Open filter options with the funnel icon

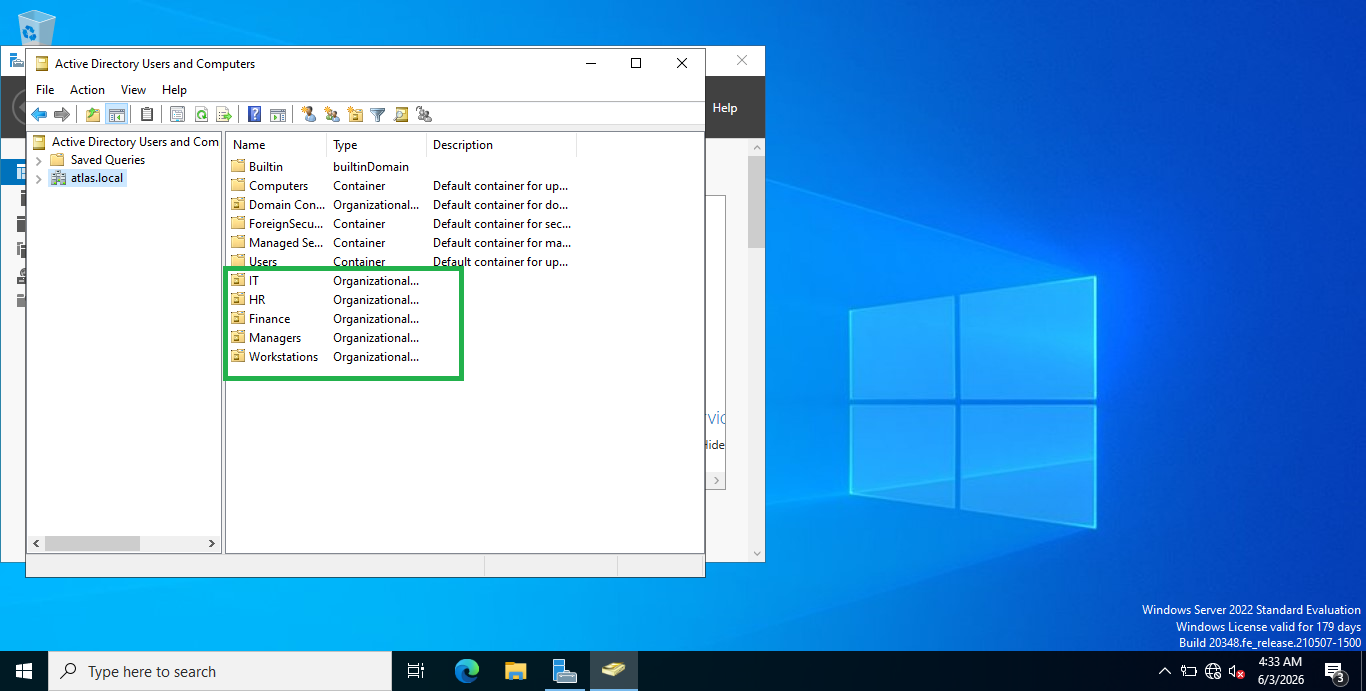[x=377, y=114]
